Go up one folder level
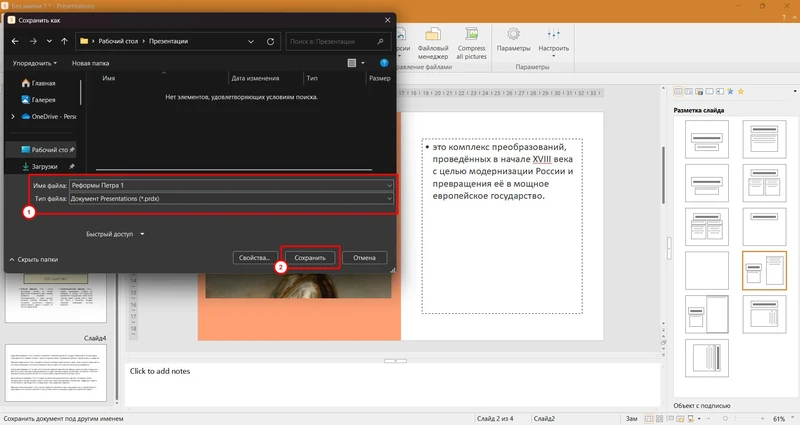The height and width of the screenshot is (425, 800). click(x=64, y=41)
